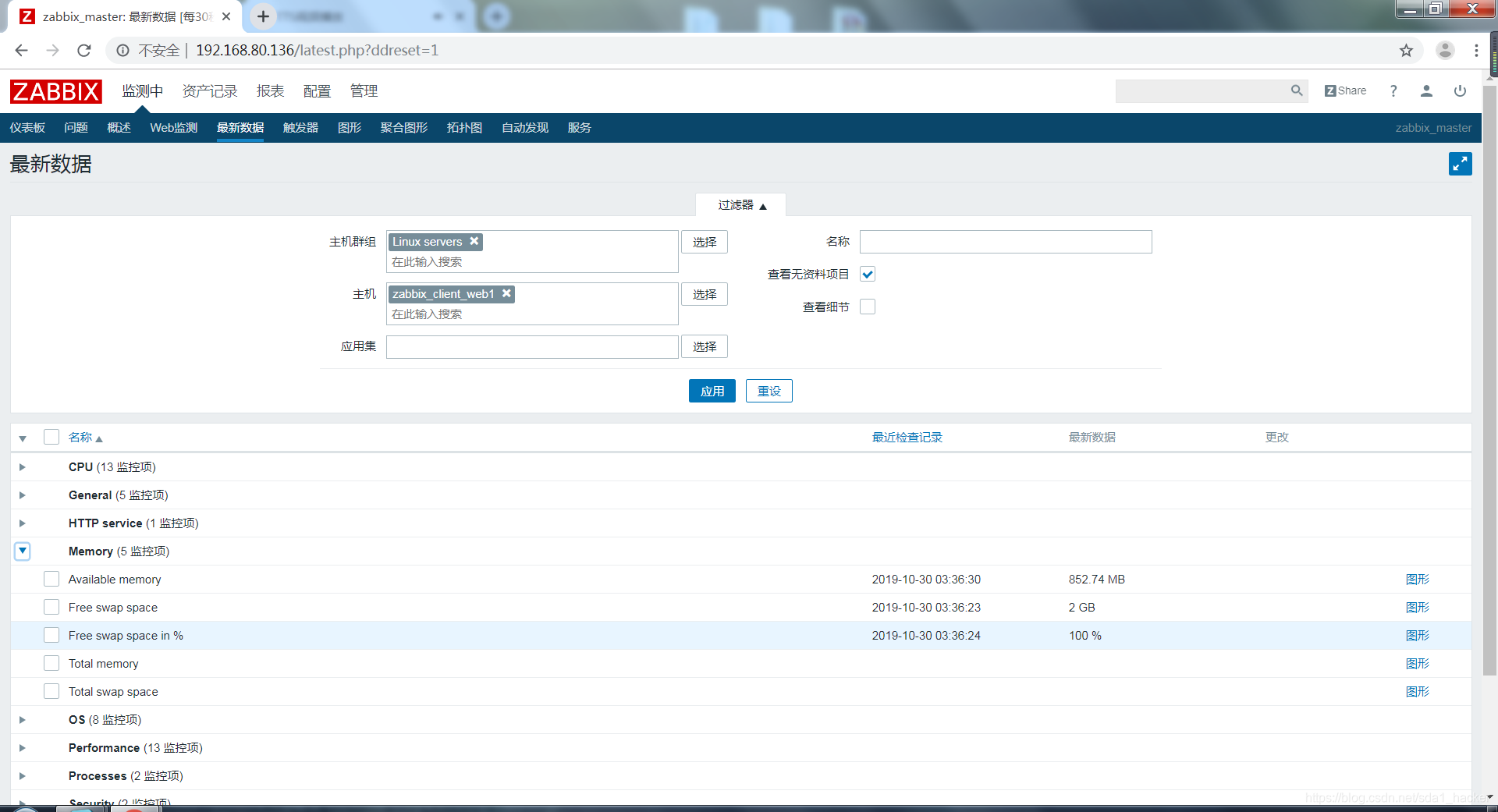Bookmark page with star icon

[x=1406, y=51]
